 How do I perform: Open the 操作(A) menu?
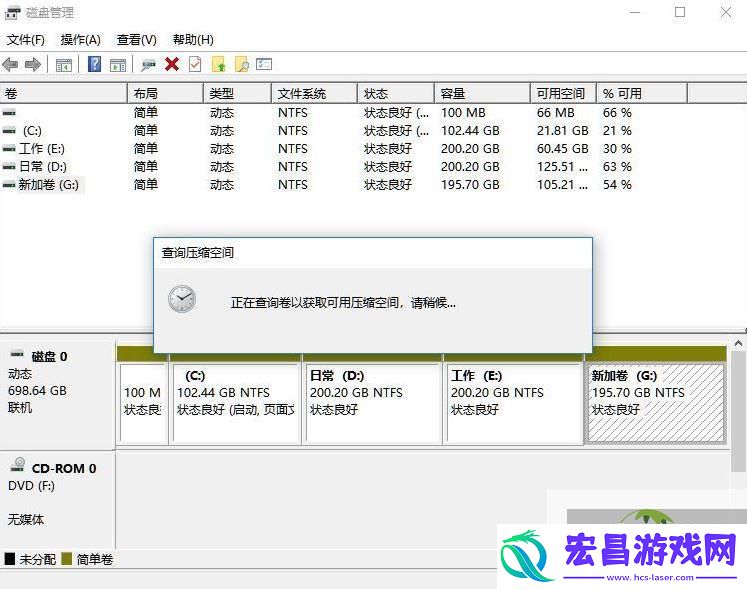point(81,40)
